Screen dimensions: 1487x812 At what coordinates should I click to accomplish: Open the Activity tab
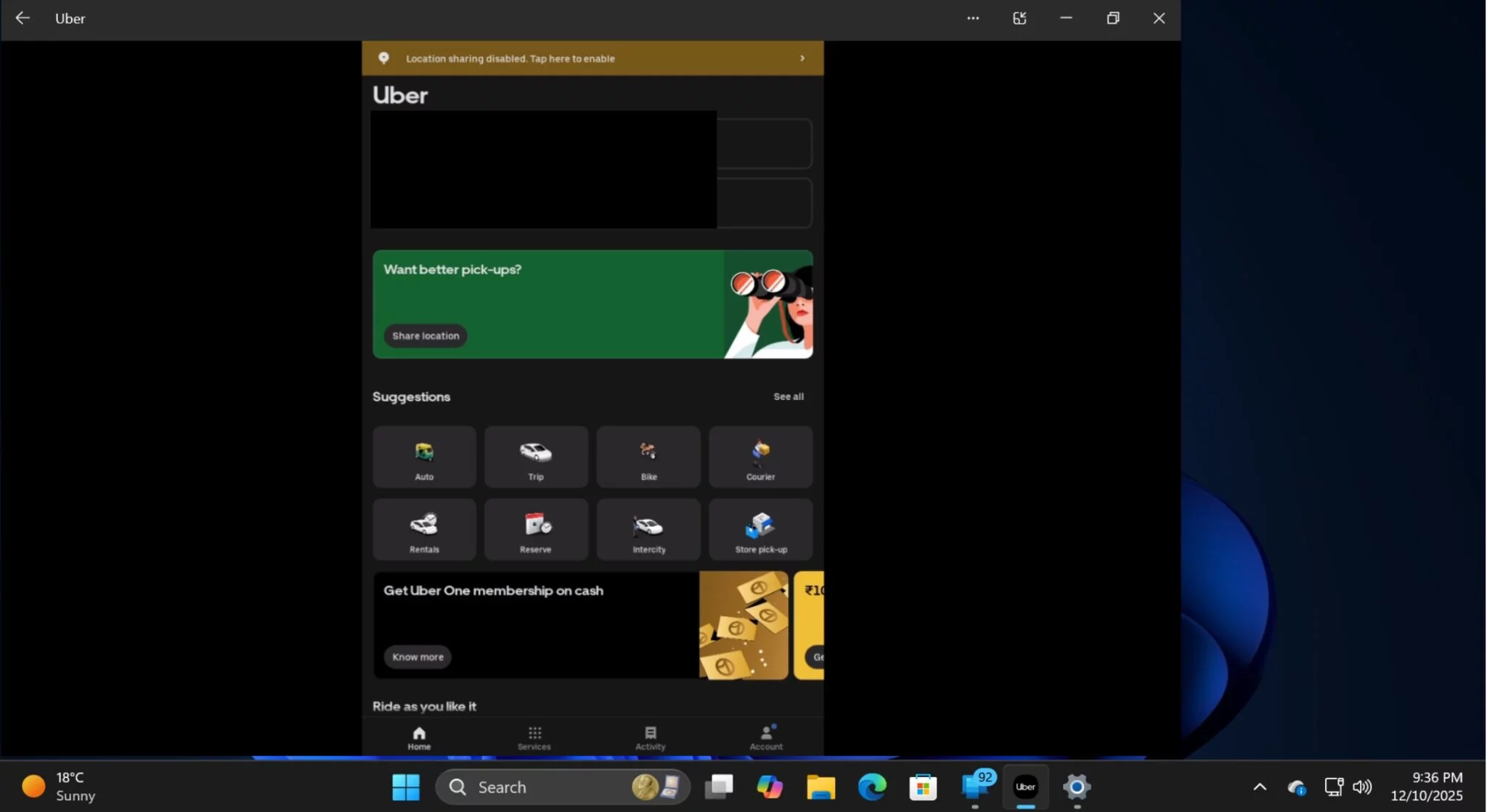(650, 737)
